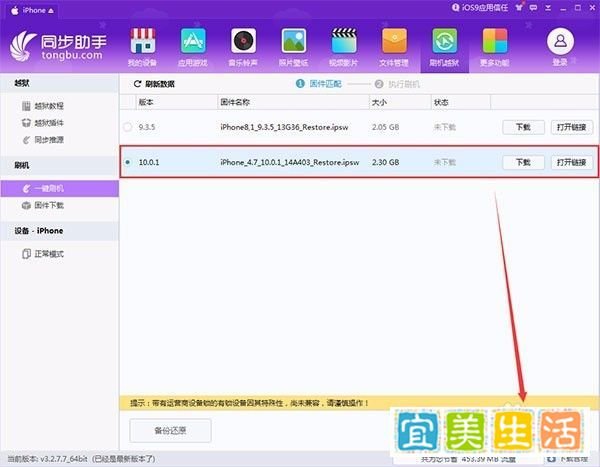Select the 9.3.5 firmware radio button
Viewport: 600px width, 467px height.
[x=128, y=127]
